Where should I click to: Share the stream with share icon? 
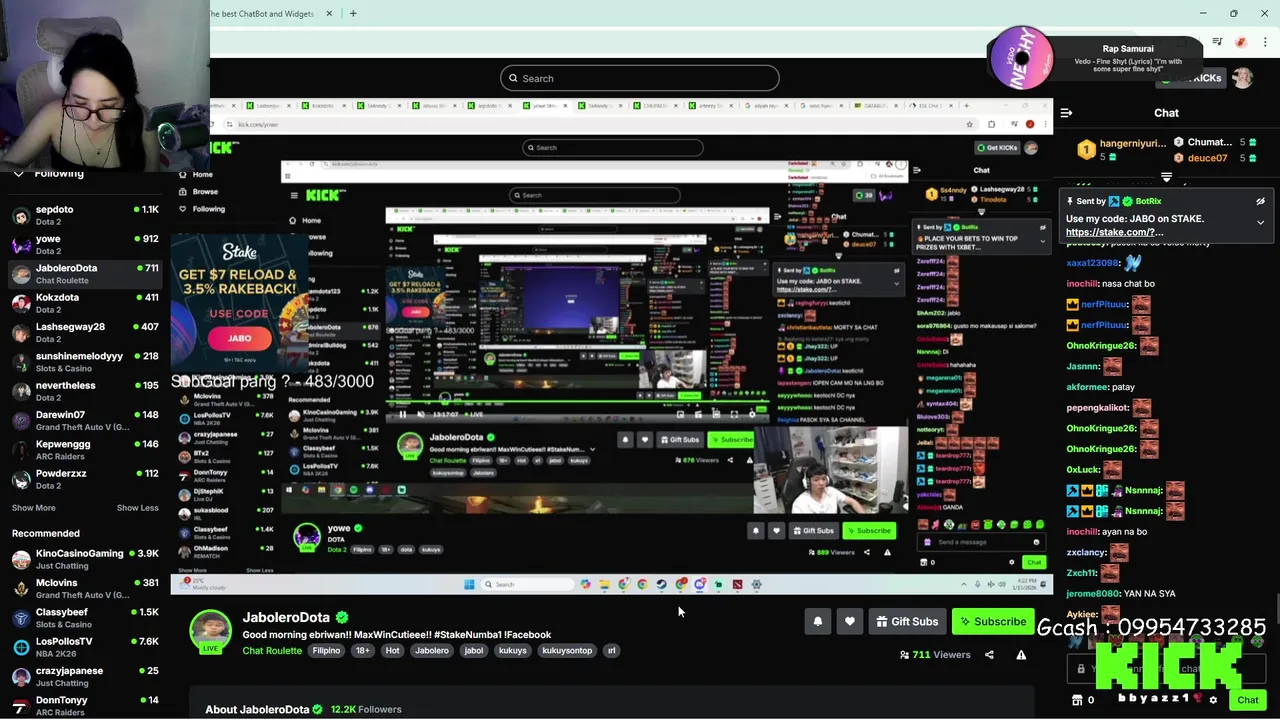point(989,655)
